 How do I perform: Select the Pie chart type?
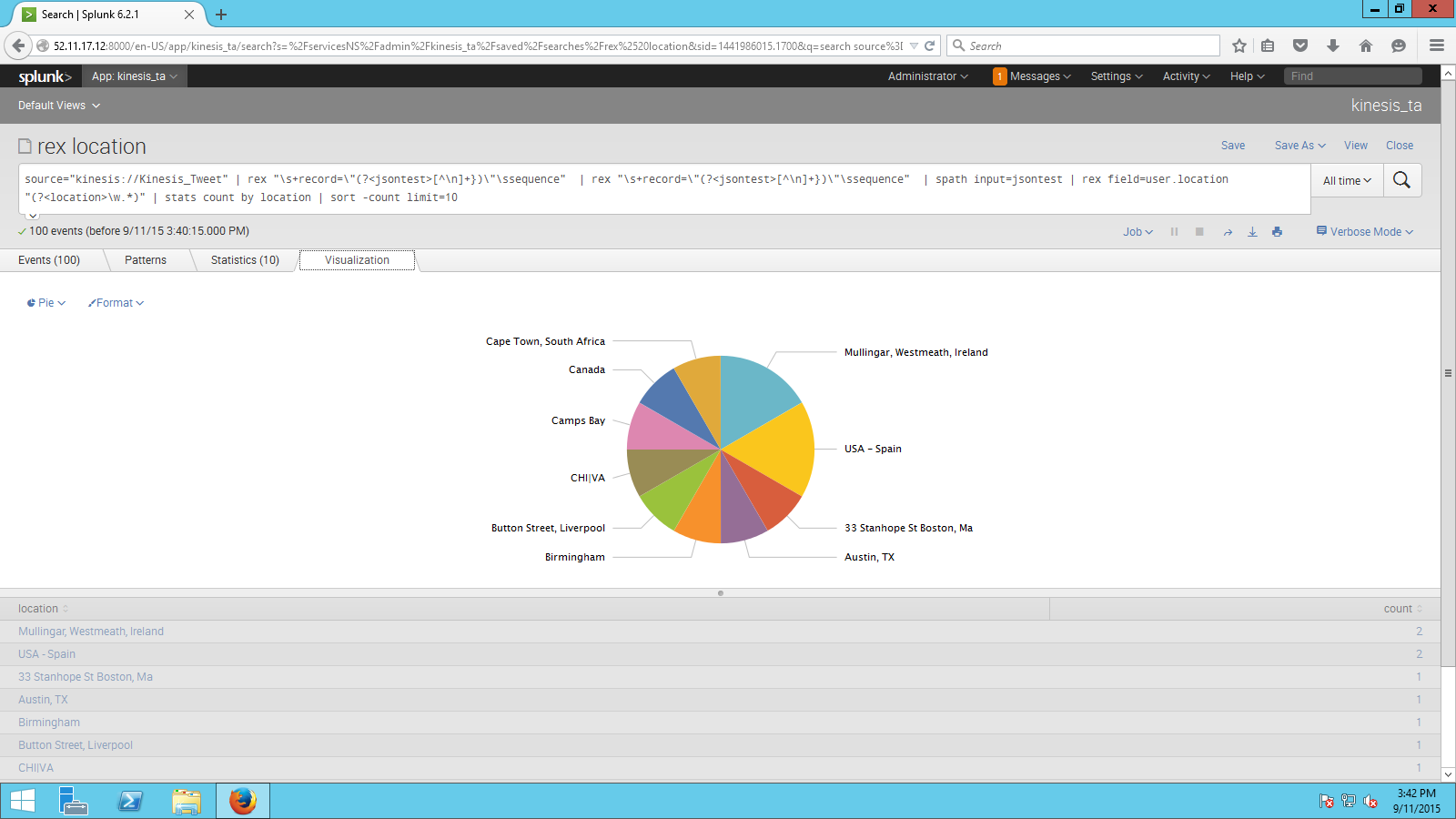point(45,302)
